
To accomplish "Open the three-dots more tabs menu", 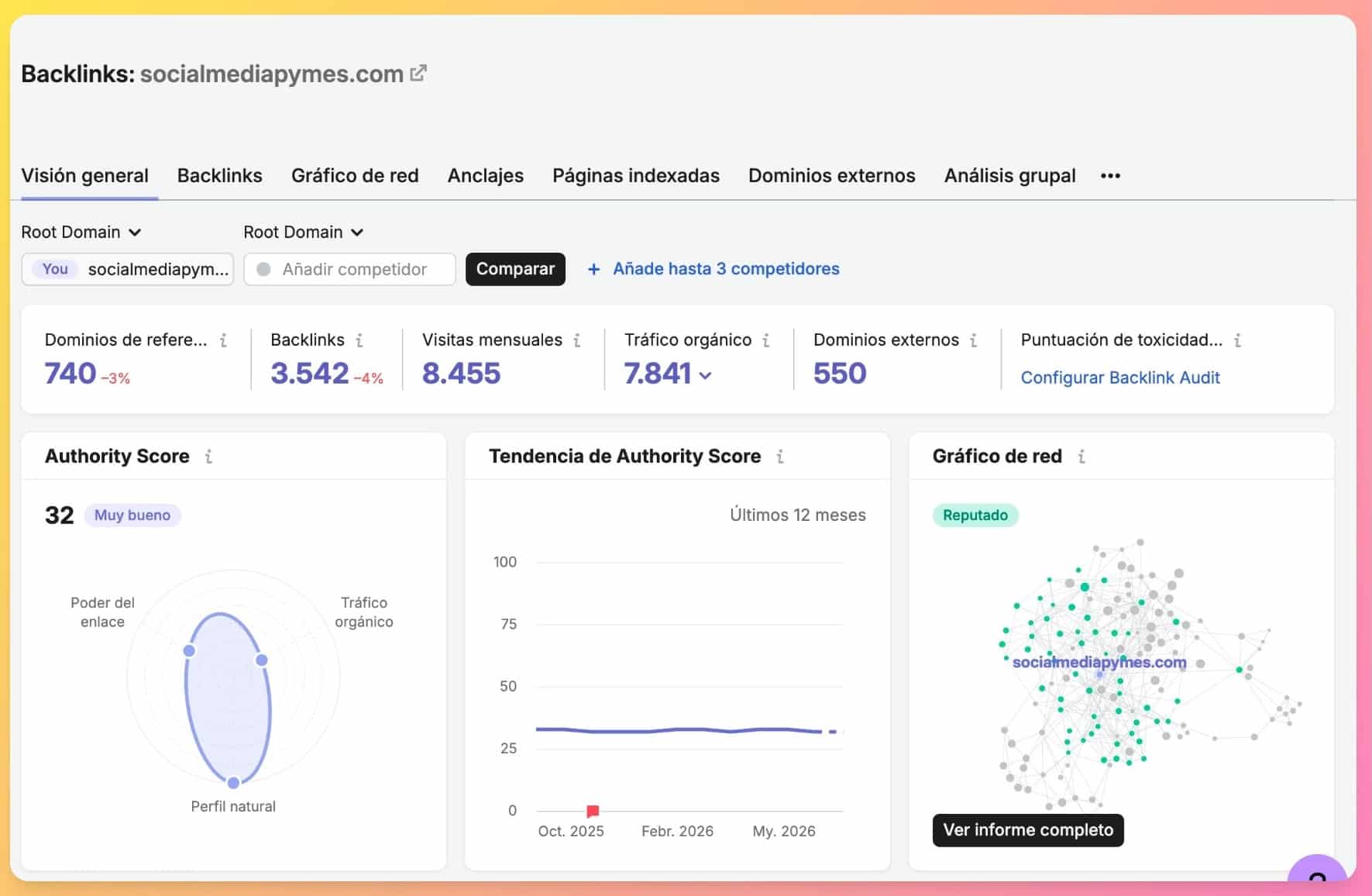I will (1110, 176).
